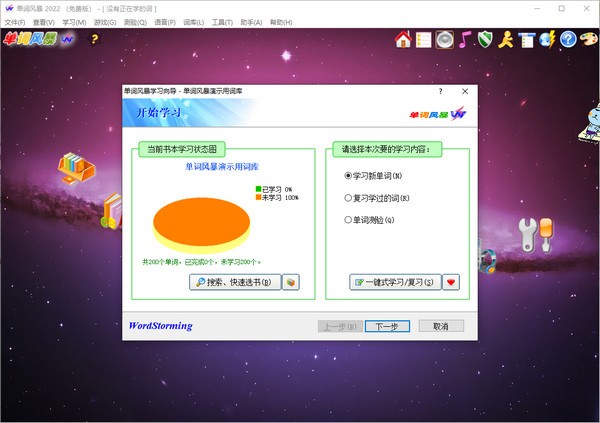
Task: Click the red house home icon
Action: click(403, 39)
